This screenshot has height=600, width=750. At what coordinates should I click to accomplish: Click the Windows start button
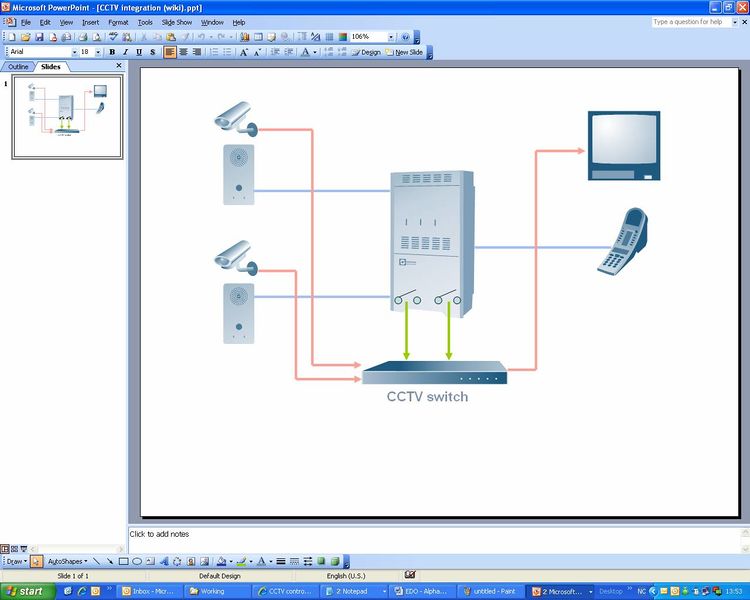click(x=27, y=591)
